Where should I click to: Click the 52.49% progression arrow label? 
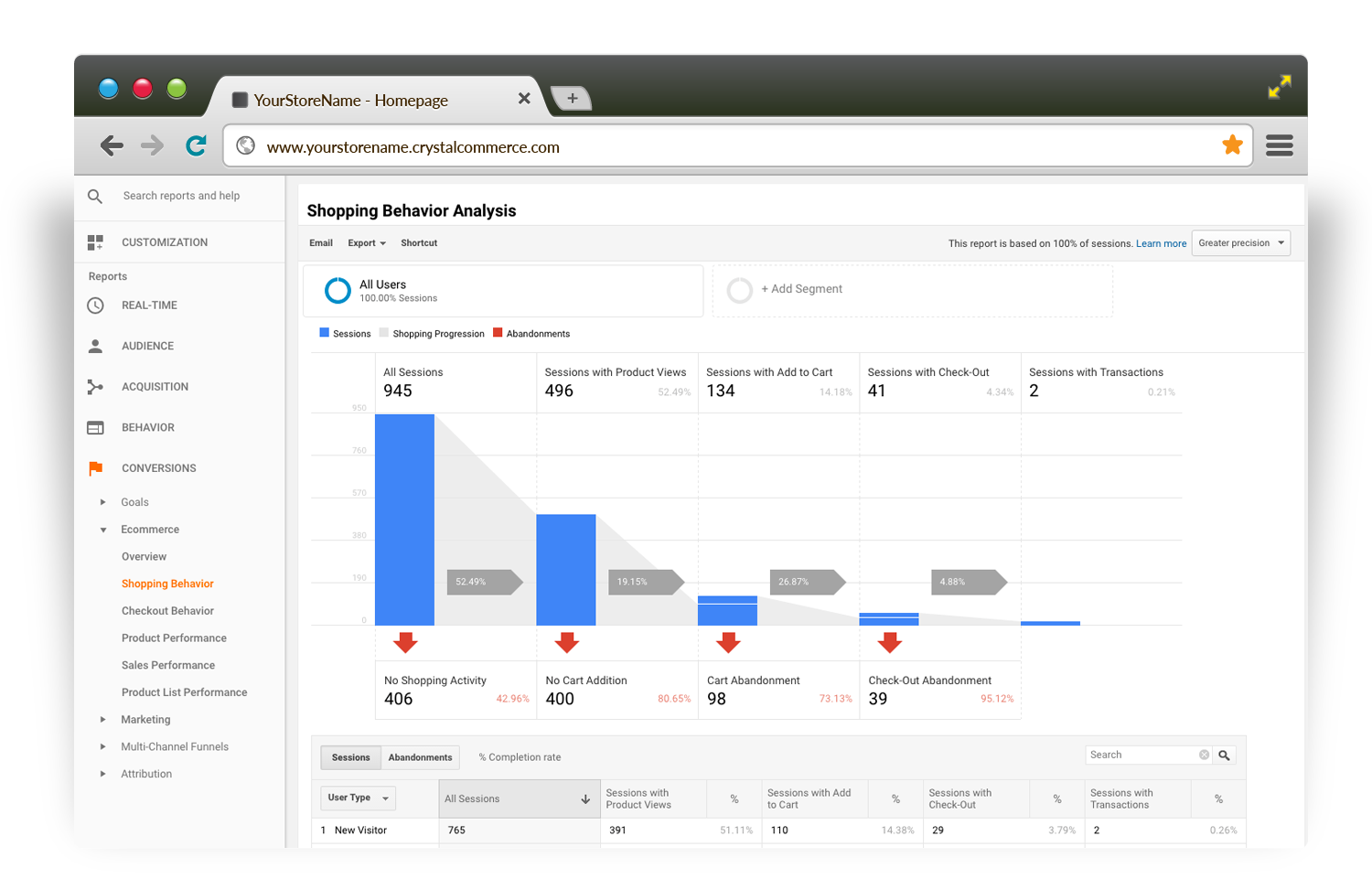pyautogui.click(x=484, y=582)
